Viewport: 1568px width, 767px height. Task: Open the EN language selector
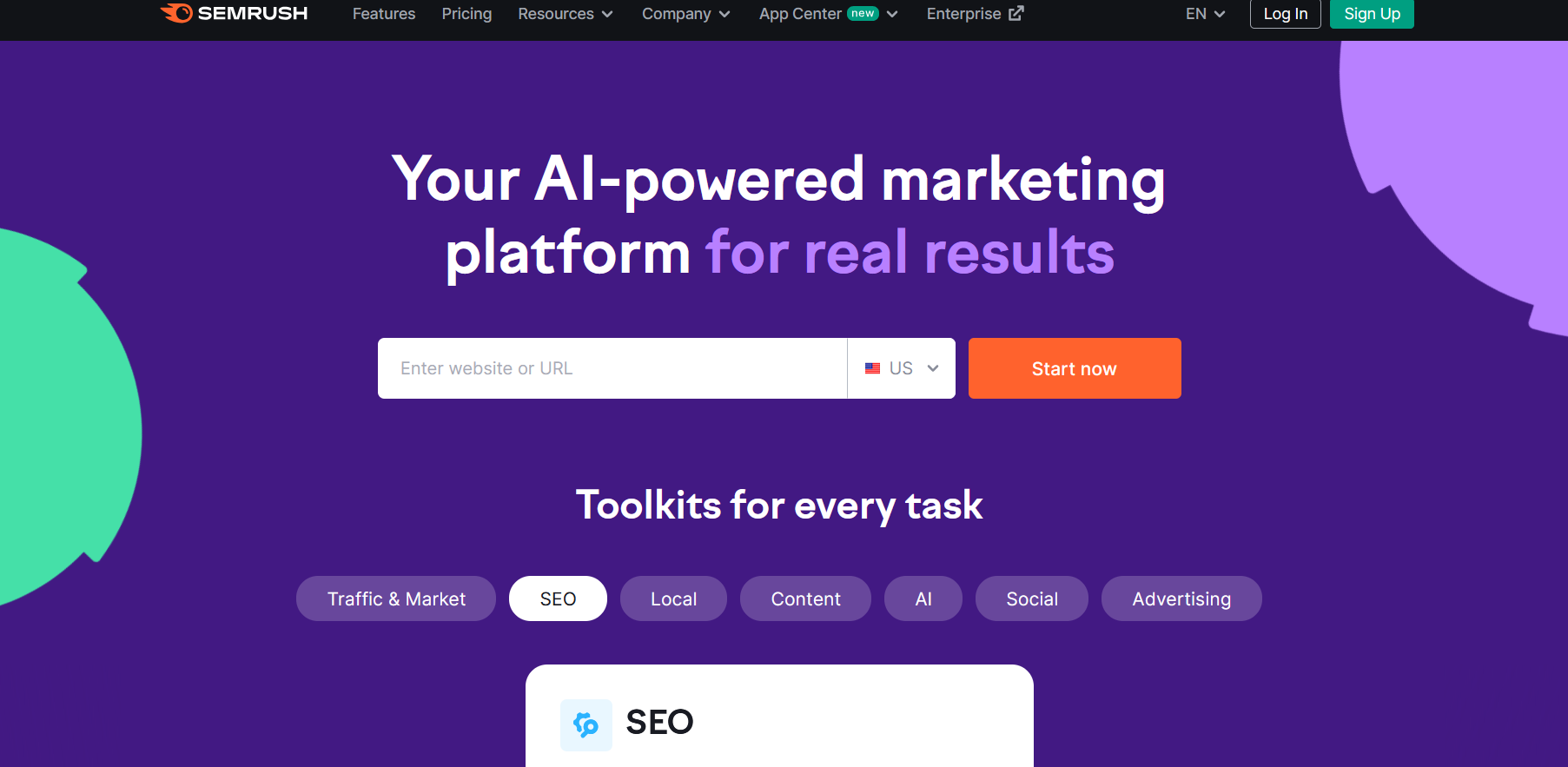(1206, 14)
